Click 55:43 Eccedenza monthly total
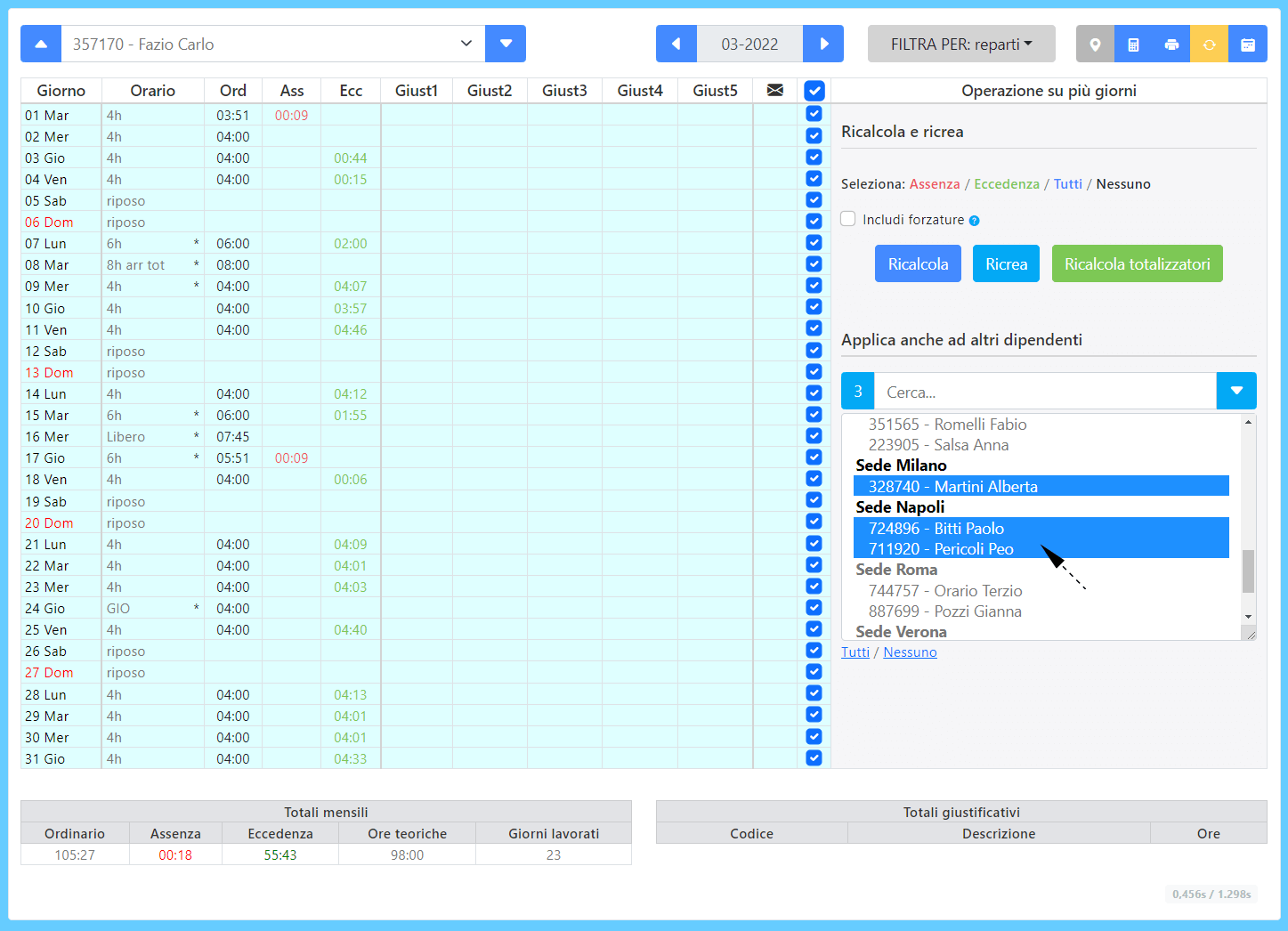 (280, 854)
